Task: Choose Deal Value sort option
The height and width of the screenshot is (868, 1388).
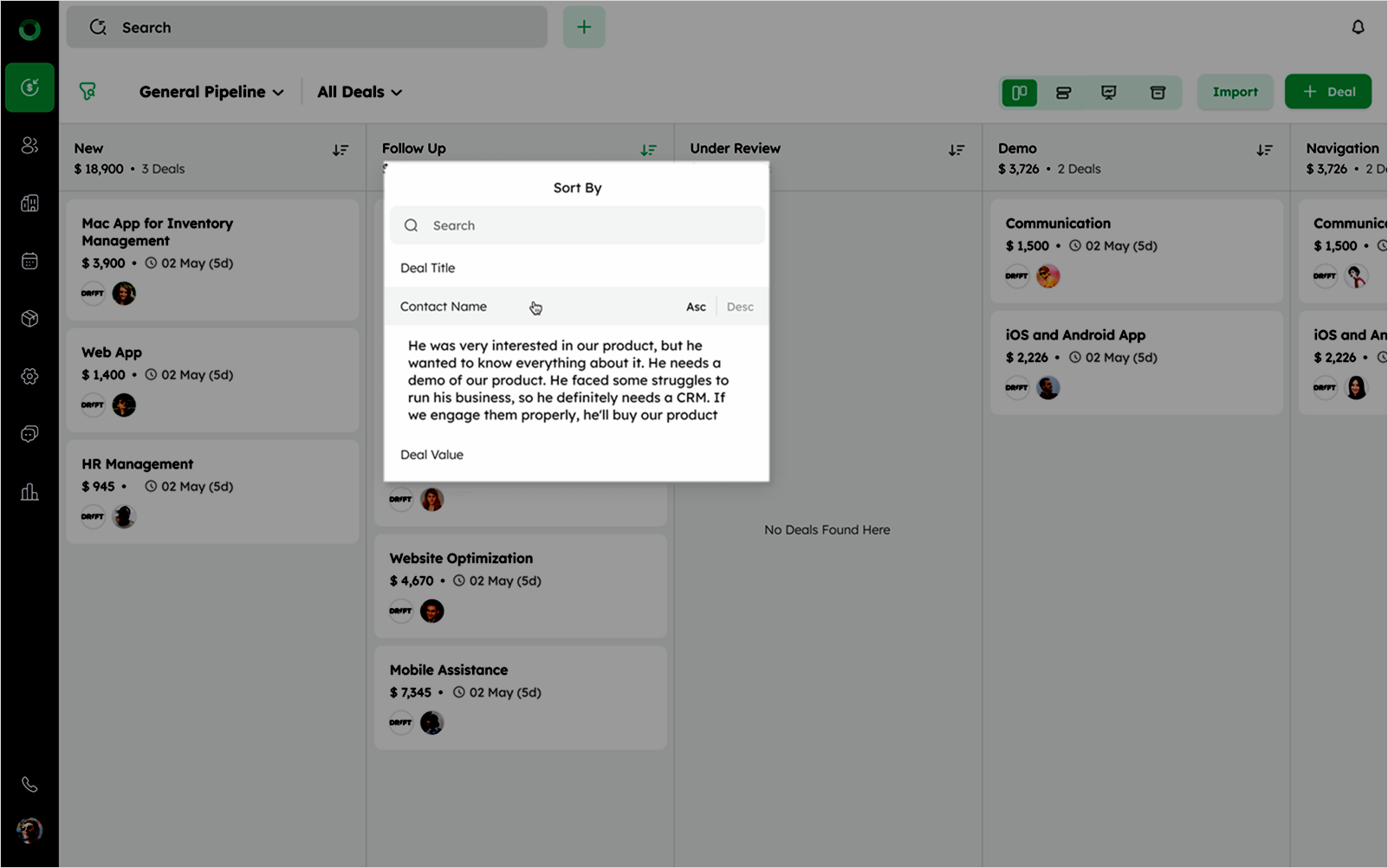Action: click(431, 455)
